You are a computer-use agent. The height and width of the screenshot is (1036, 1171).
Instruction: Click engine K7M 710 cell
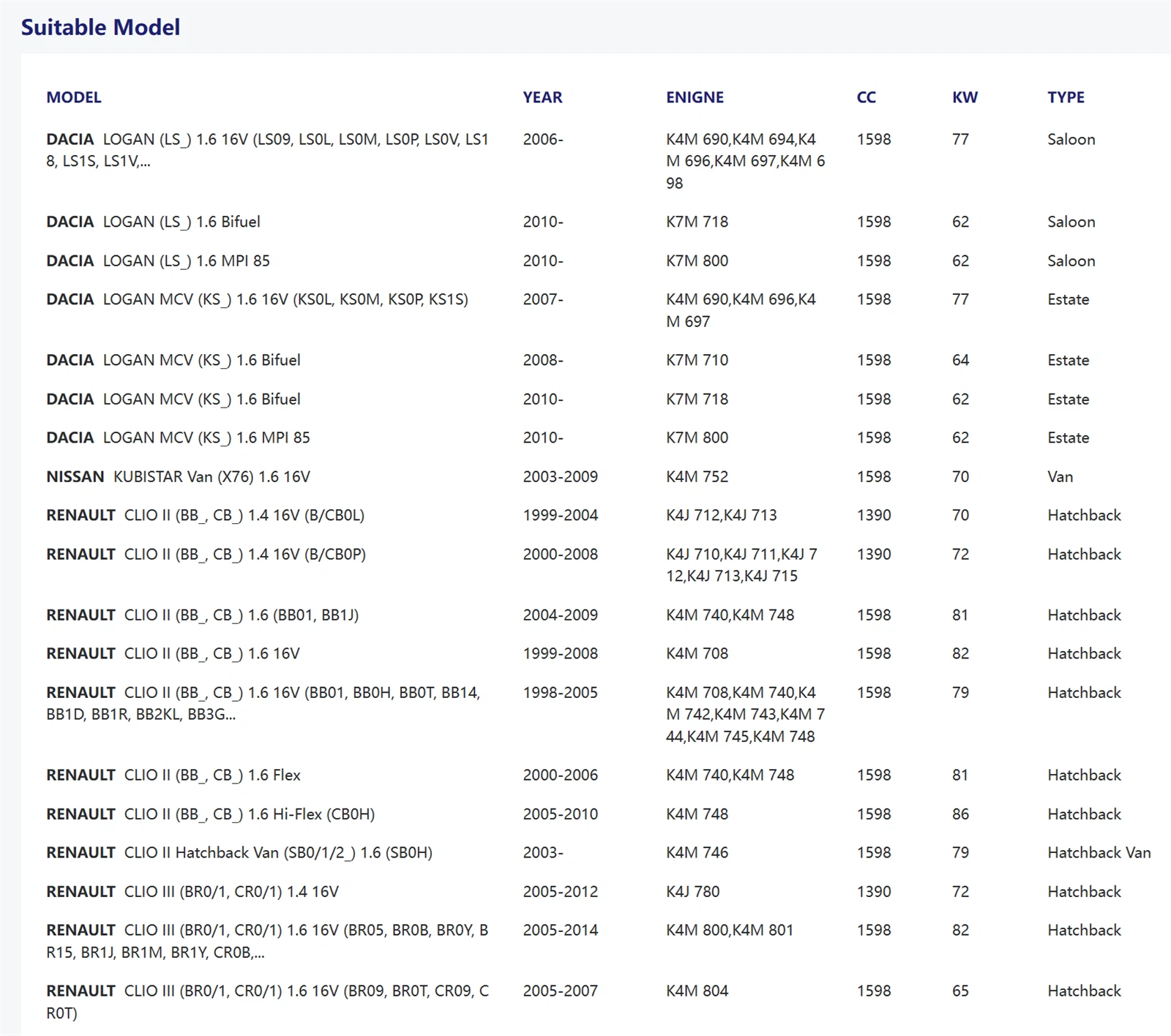697,360
